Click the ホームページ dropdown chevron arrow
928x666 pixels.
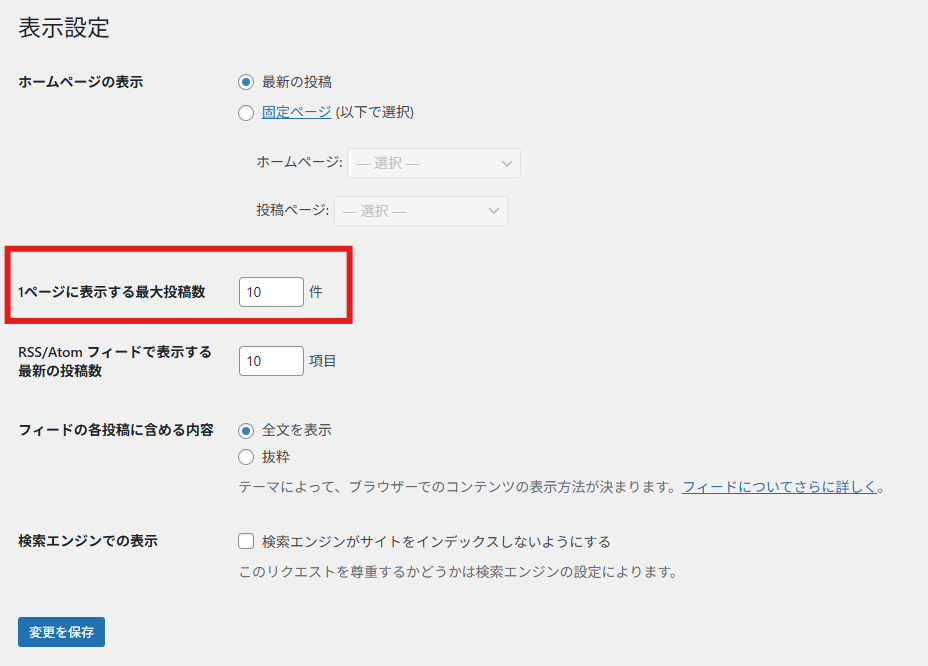(506, 163)
